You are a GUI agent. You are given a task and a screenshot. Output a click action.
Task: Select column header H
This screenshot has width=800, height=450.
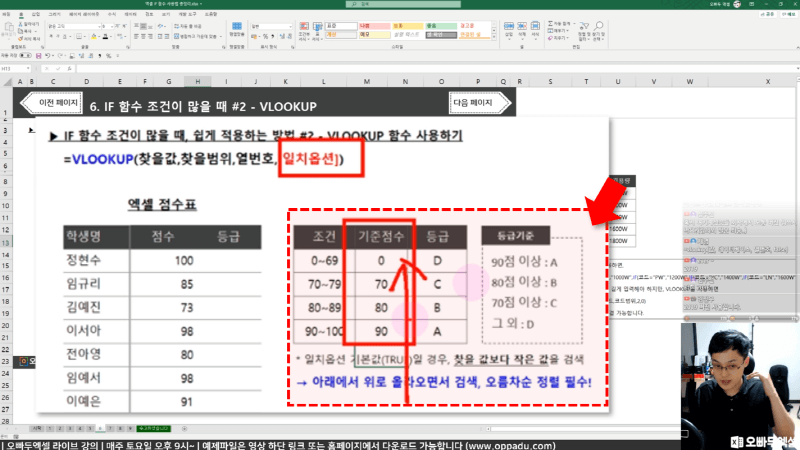(197, 81)
